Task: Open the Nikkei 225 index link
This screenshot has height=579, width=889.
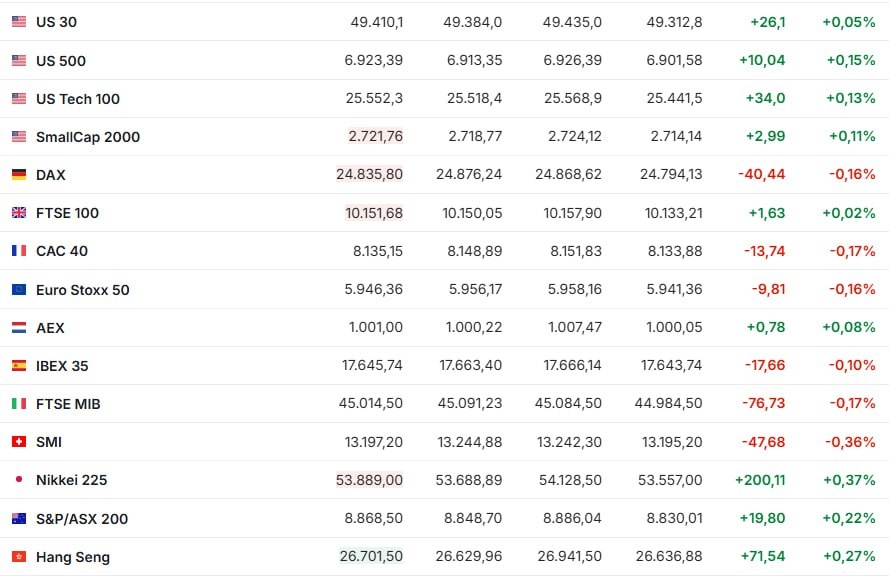Action: click(71, 480)
